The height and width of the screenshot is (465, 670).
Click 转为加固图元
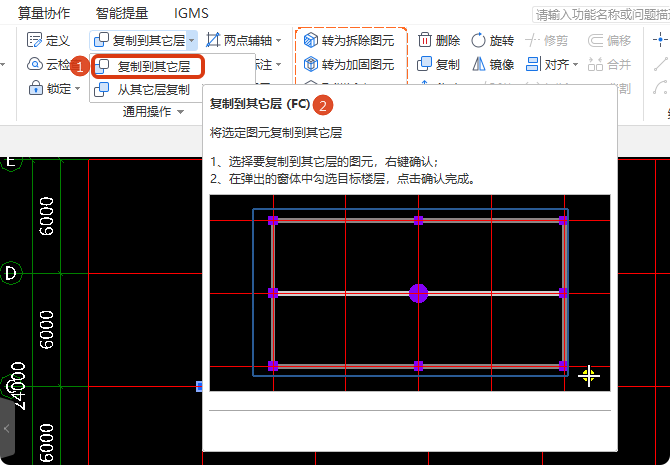tap(349, 65)
